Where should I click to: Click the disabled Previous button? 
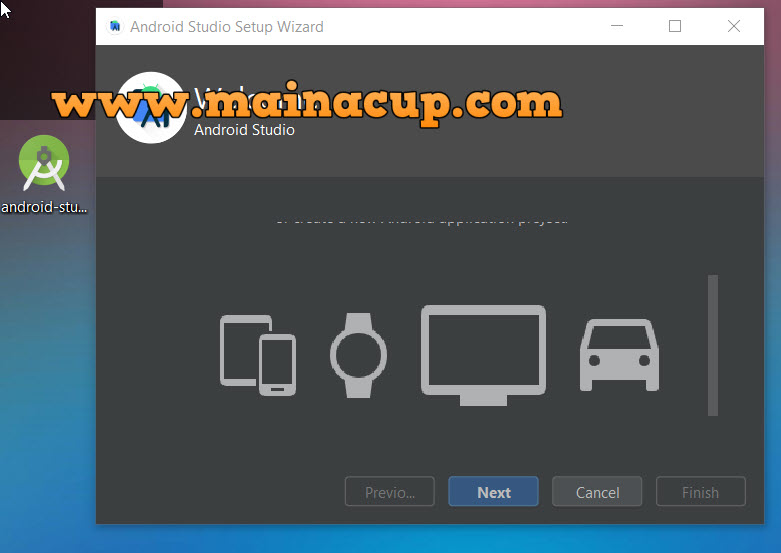(x=390, y=492)
